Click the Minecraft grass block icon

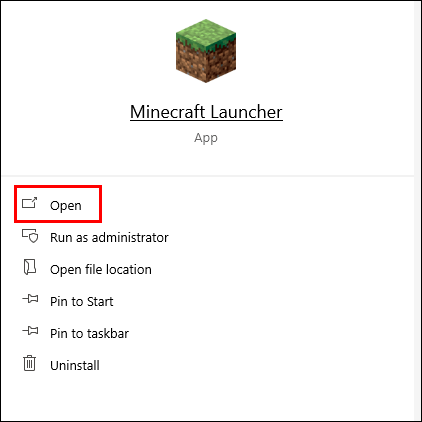point(206,51)
